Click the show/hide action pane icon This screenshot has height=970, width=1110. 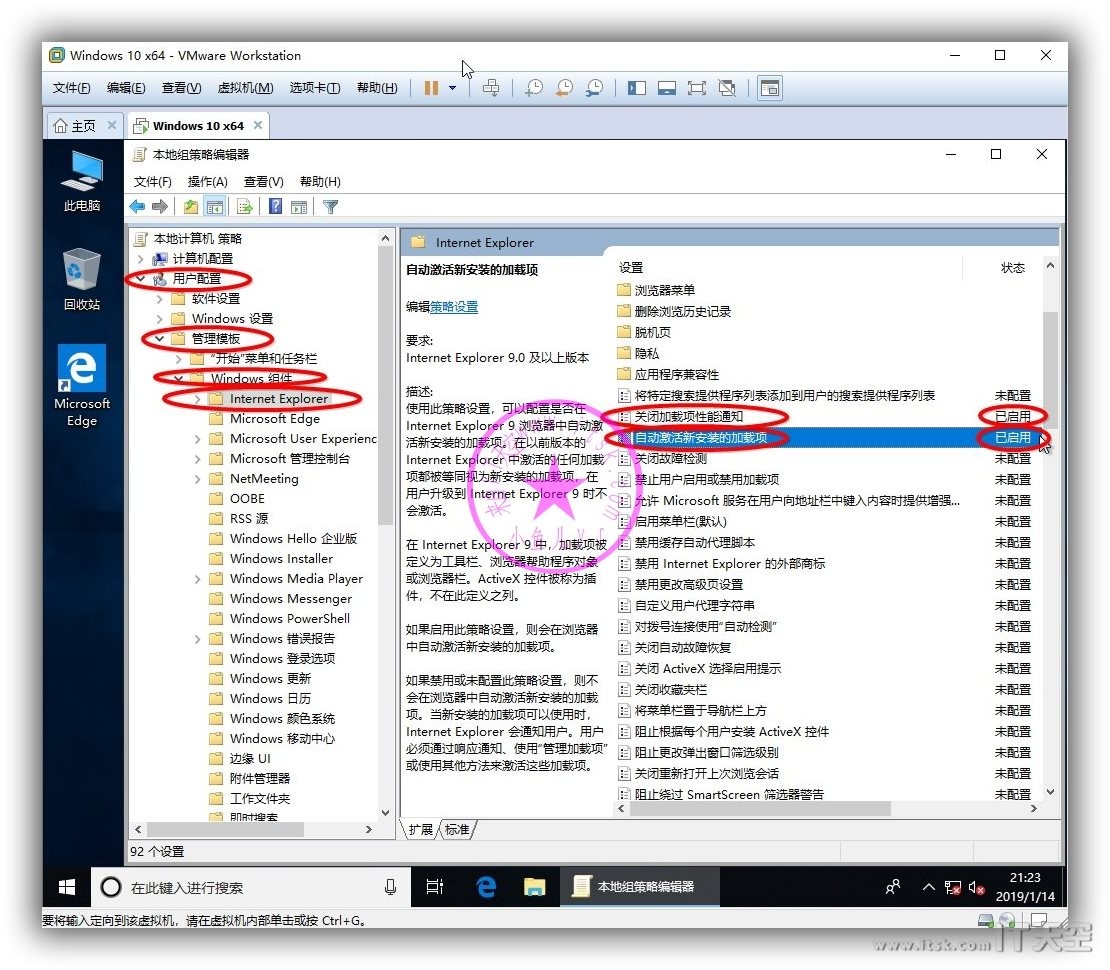pyautogui.click(x=299, y=207)
